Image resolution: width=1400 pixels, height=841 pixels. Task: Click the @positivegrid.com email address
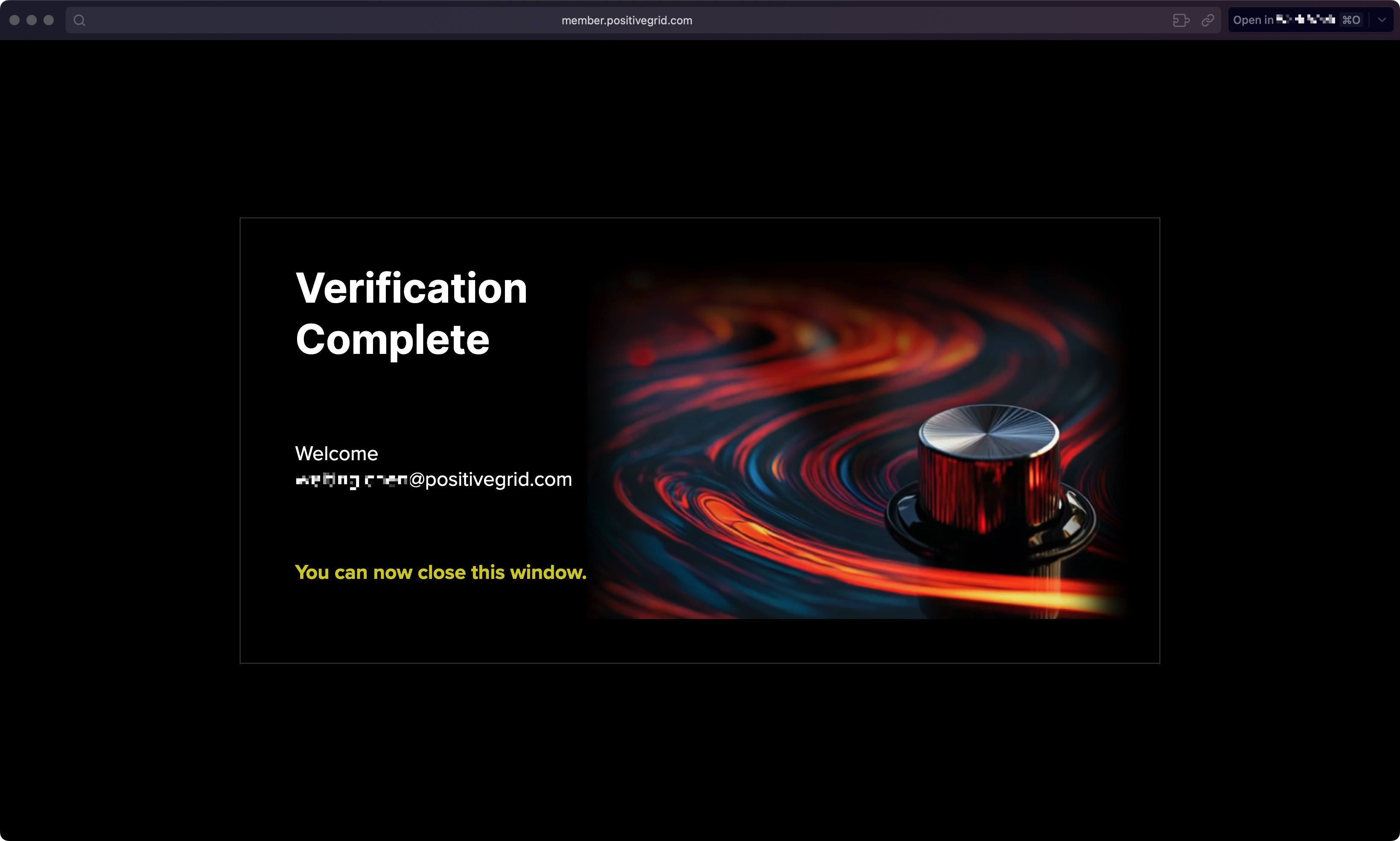click(x=433, y=479)
